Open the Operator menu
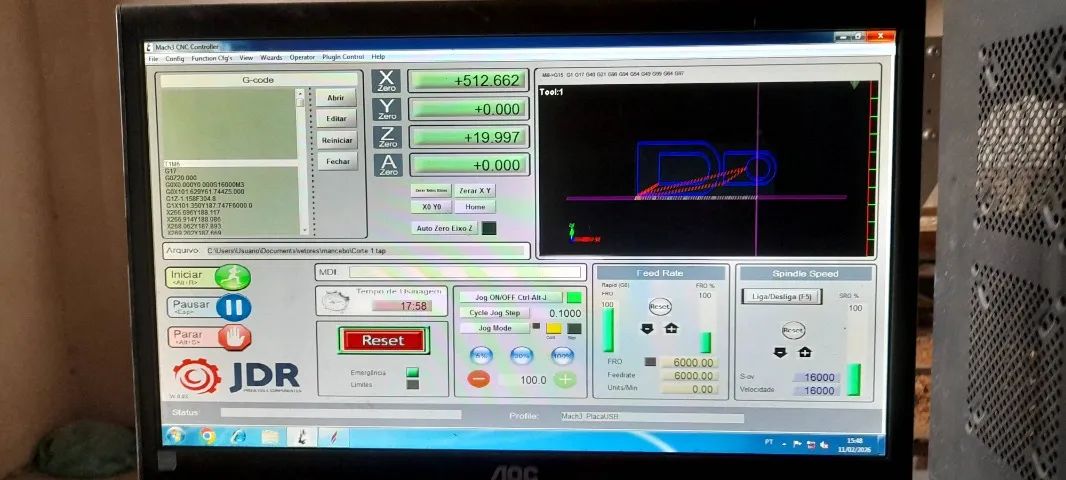Image resolution: width=1066 pixels, height=480 pixels. tap(302, 57)
